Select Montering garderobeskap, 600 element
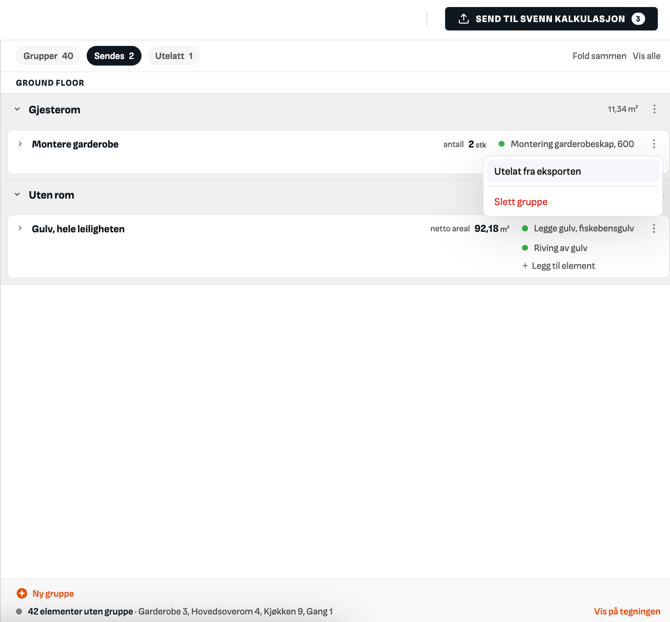 pos(572,144)
